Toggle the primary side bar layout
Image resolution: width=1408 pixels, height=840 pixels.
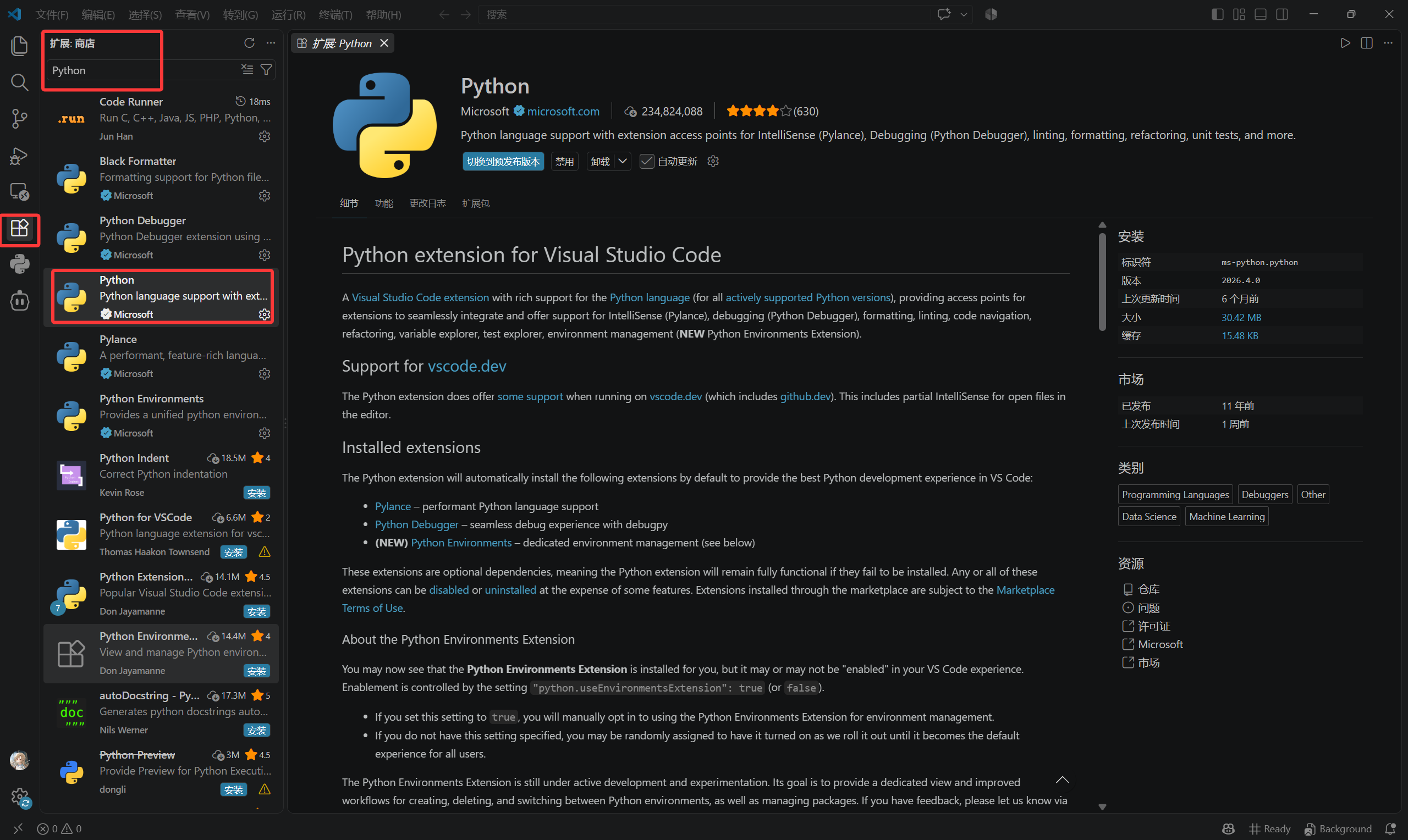[x=1217, y=15]
